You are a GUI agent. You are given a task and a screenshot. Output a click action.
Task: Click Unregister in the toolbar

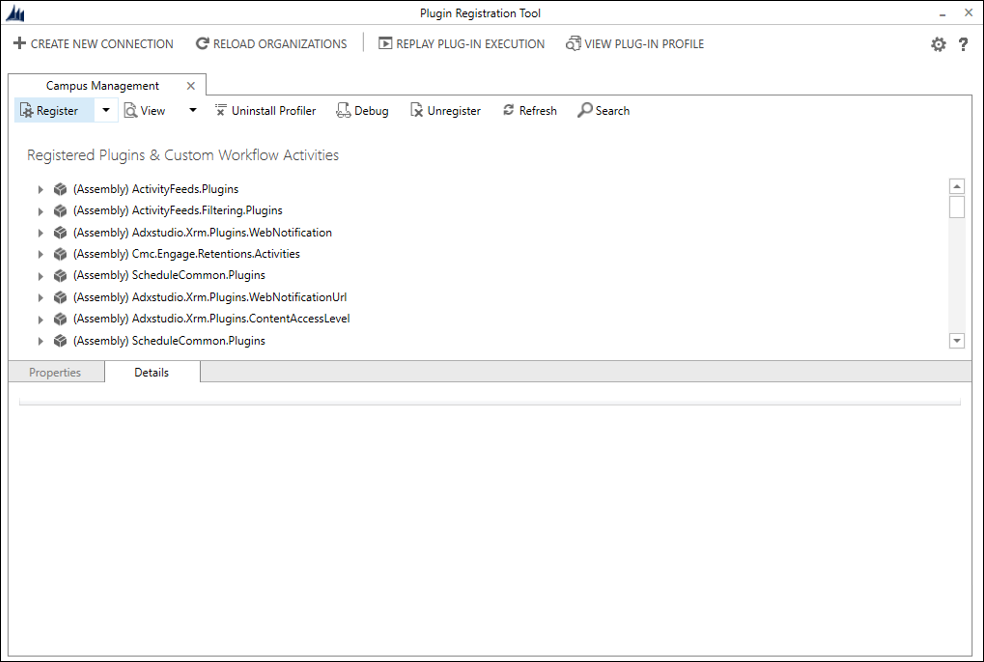(445, 111)
